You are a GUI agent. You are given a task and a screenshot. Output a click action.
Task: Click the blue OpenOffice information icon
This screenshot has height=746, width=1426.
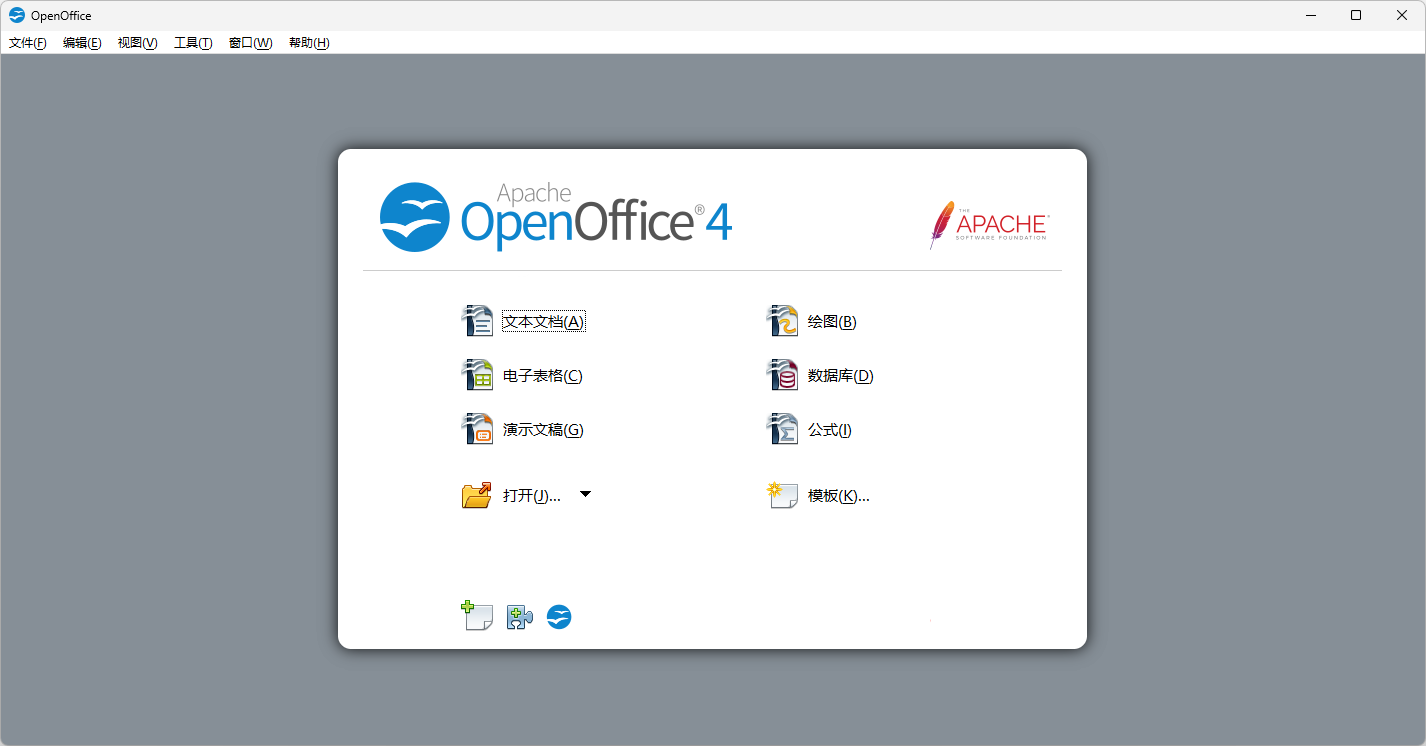[x=559, y=617]
